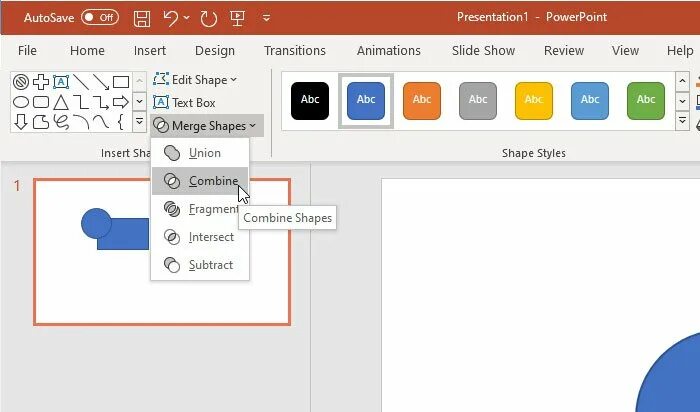700x412 pixels.
Task: Click the Save icon in the title bar
Action: pyautogui.click(x=142, y=18)
